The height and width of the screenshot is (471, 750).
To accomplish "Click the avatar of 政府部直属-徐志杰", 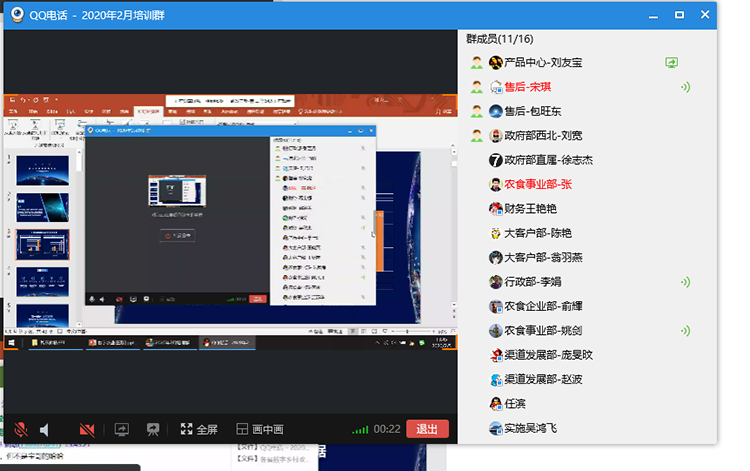I will pyautogui.click(x=495, y=160).
